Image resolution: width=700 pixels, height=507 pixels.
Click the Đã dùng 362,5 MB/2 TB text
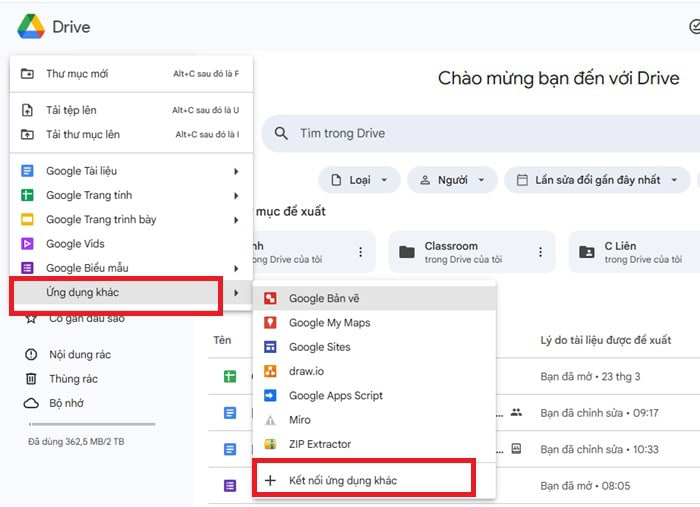pyautogui.click(x=76, y=442)
